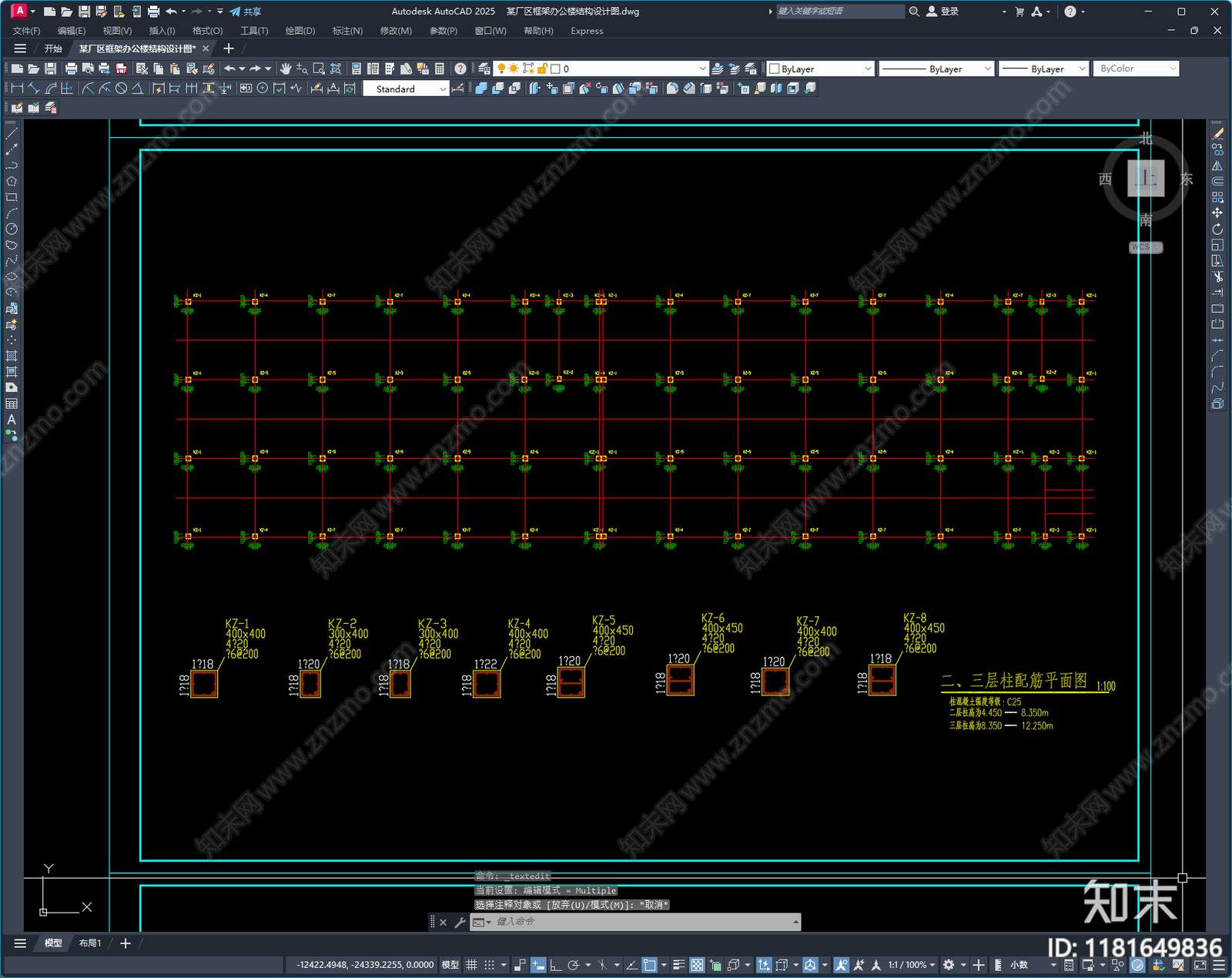Click the Zoom Window icon

[x=319, y=69]
